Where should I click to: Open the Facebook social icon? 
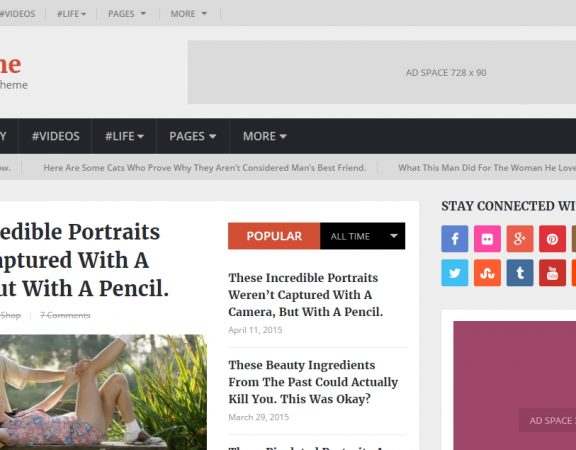click(454, 239)
